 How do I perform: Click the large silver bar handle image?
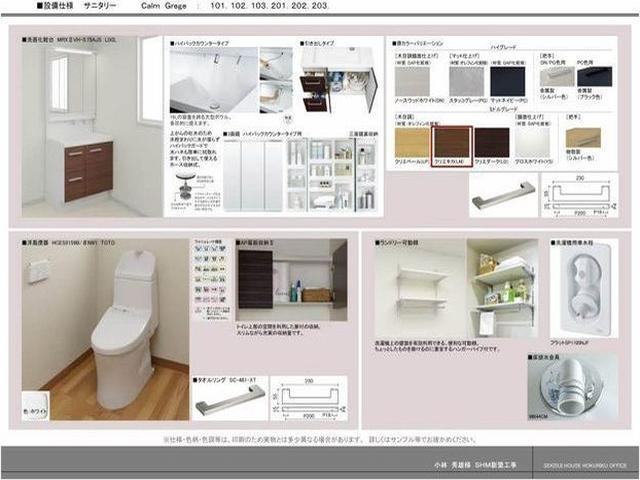coord(503,194)
